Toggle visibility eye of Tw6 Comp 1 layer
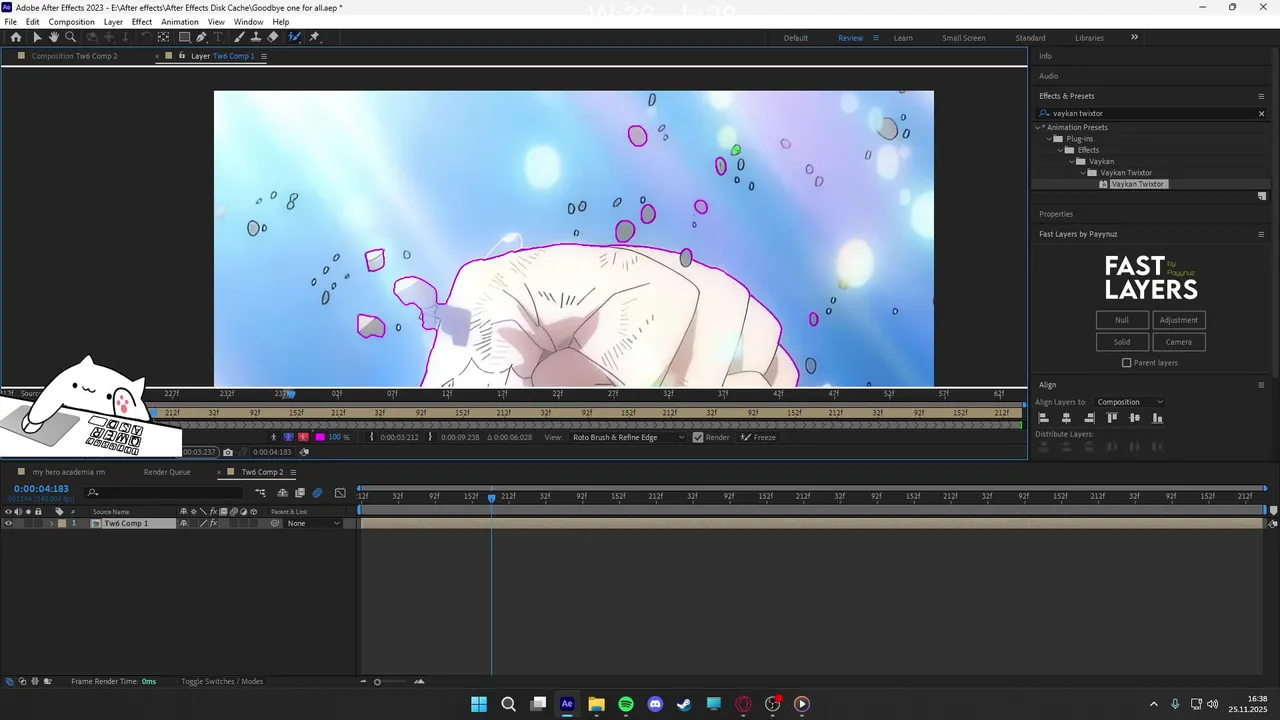This screenshot has width=1280, height=720. (8, 523)
